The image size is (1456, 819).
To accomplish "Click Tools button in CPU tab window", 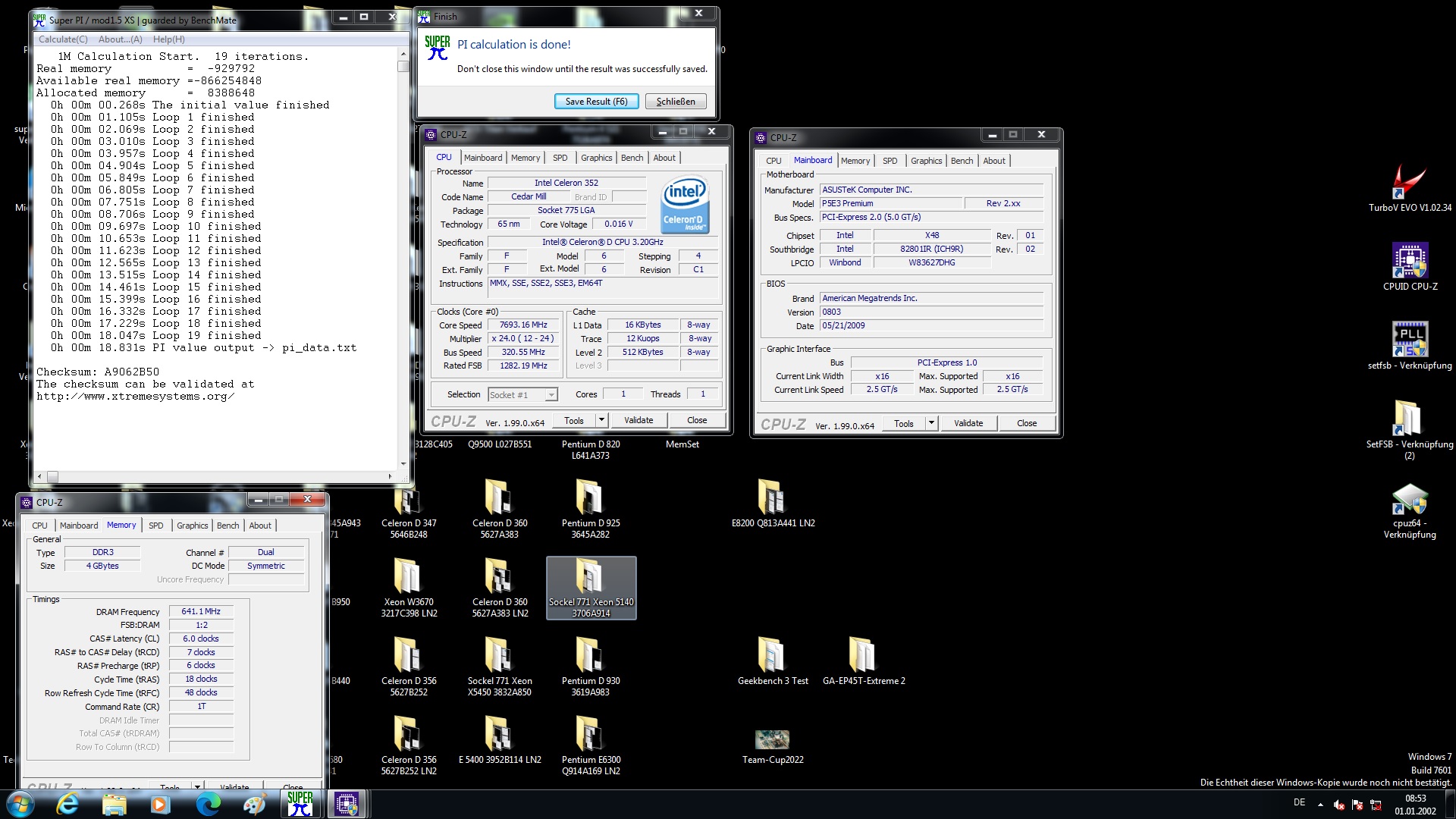I will [574, 420].
